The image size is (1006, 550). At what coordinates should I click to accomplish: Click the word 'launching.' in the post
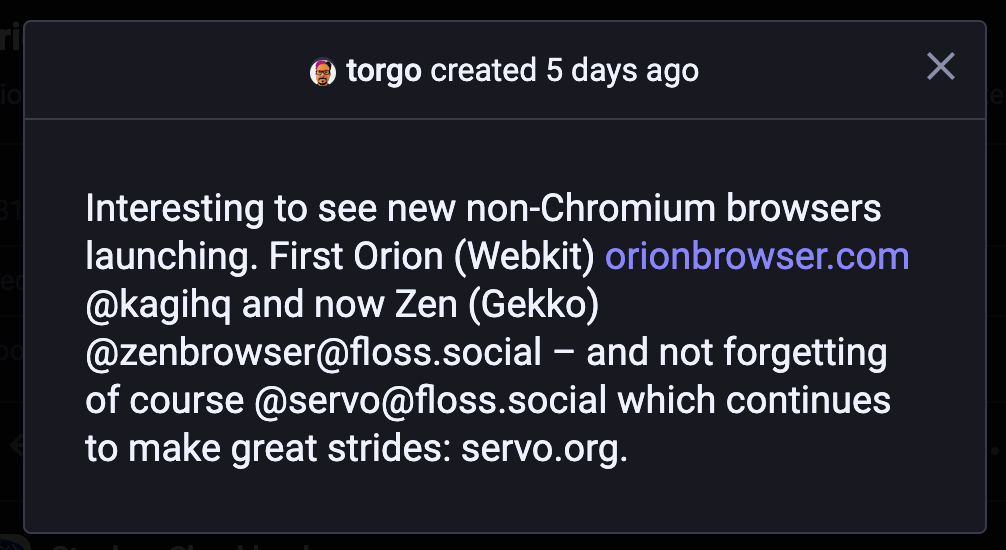click(173, 257)
